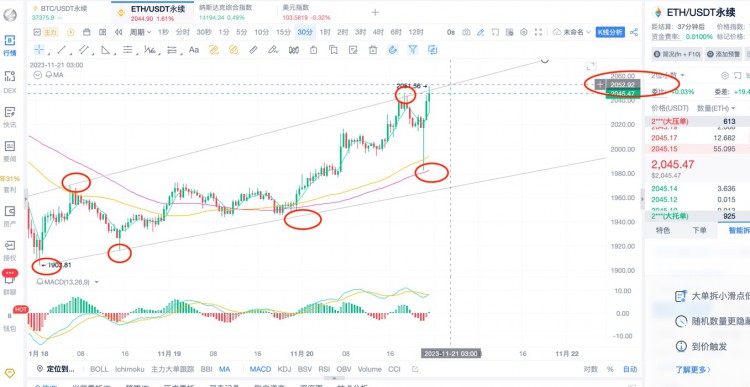
Task: Open the fullscreen chart icon
Action: tap(538, 32)
